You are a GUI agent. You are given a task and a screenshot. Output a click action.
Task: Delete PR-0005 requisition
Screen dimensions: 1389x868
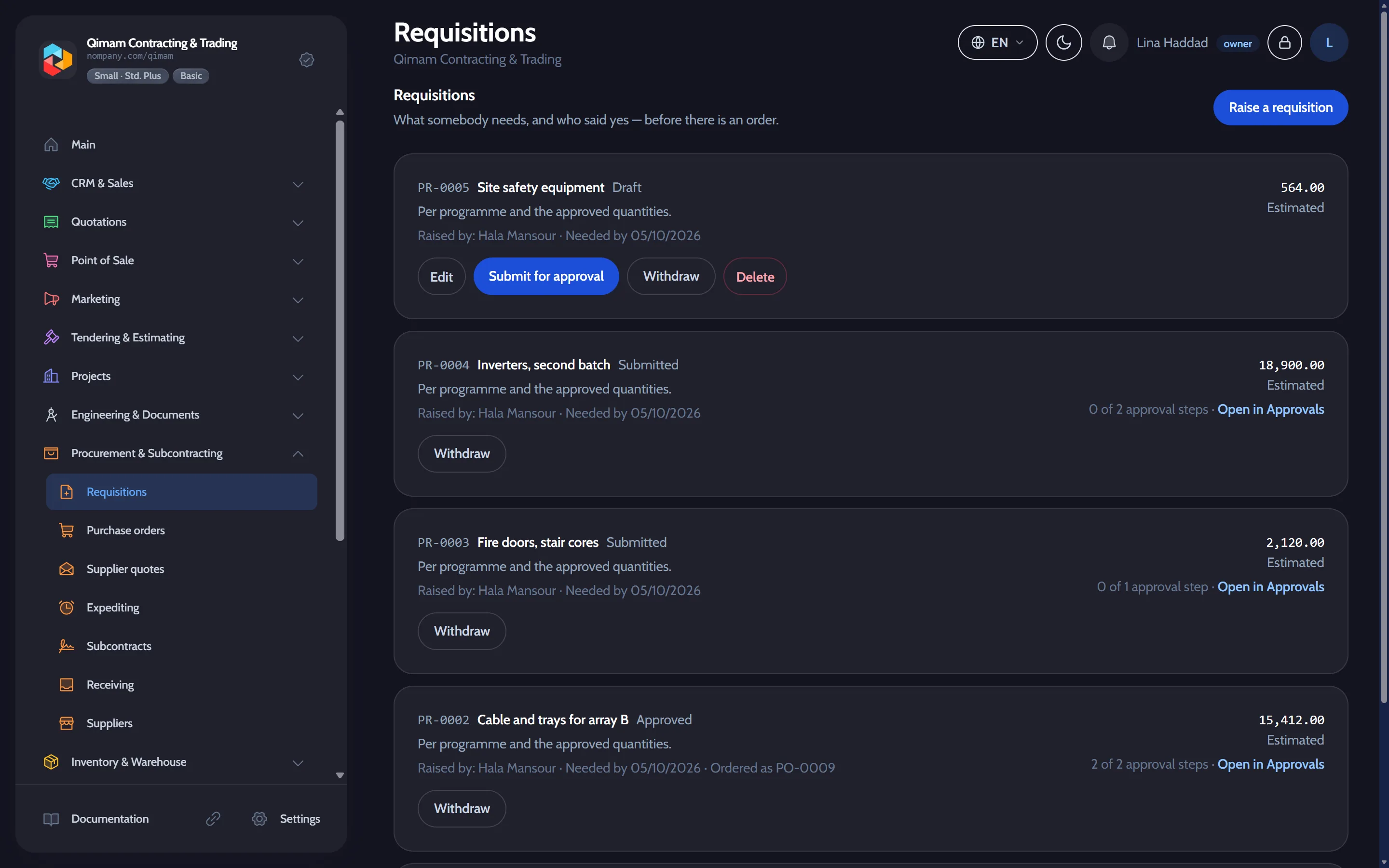tap(755, 277)
